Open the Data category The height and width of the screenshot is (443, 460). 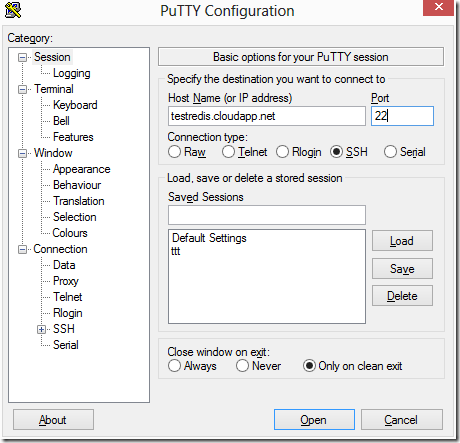click(64, 265)
